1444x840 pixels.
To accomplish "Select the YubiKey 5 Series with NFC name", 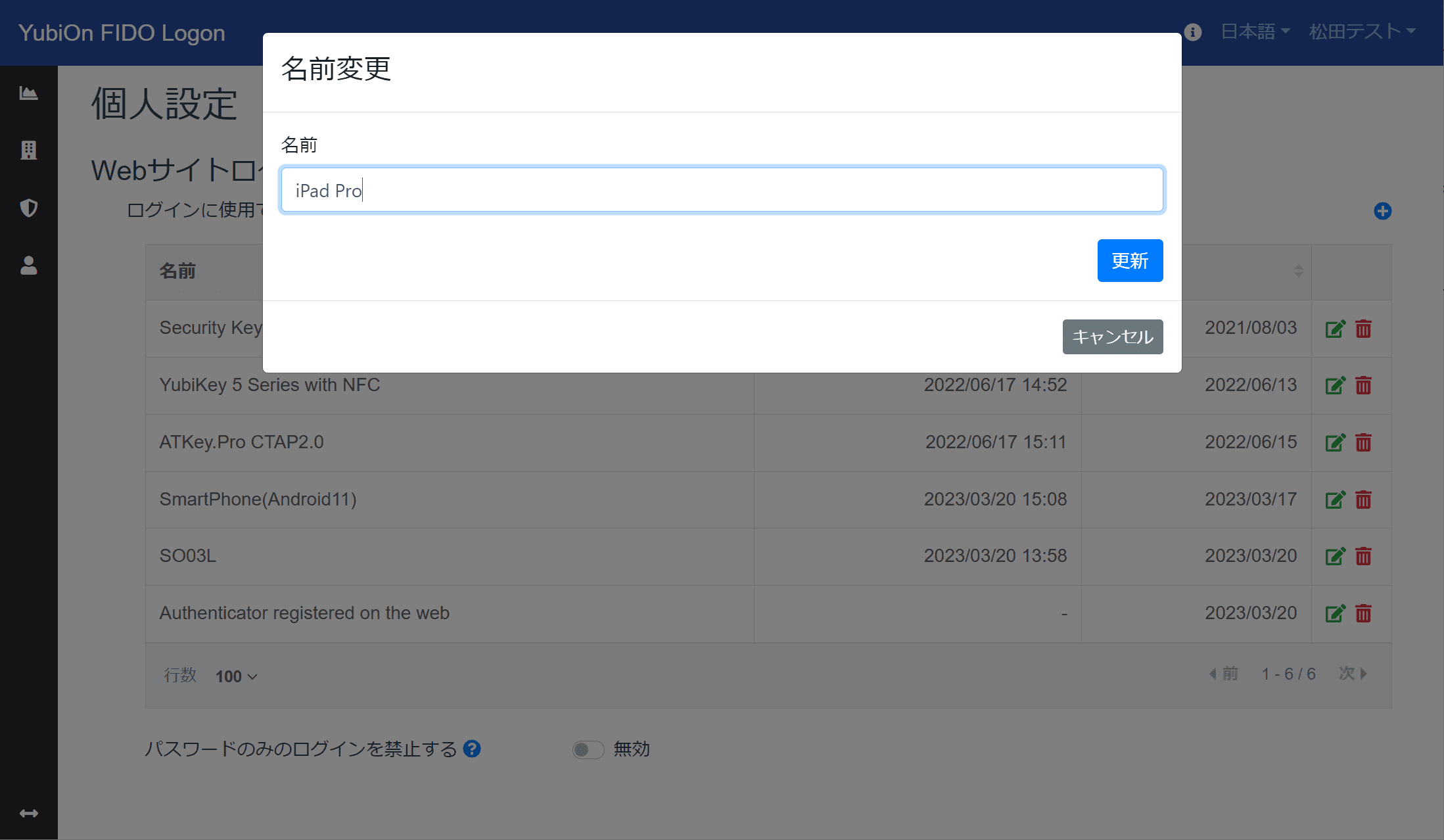I will (269, 385).
